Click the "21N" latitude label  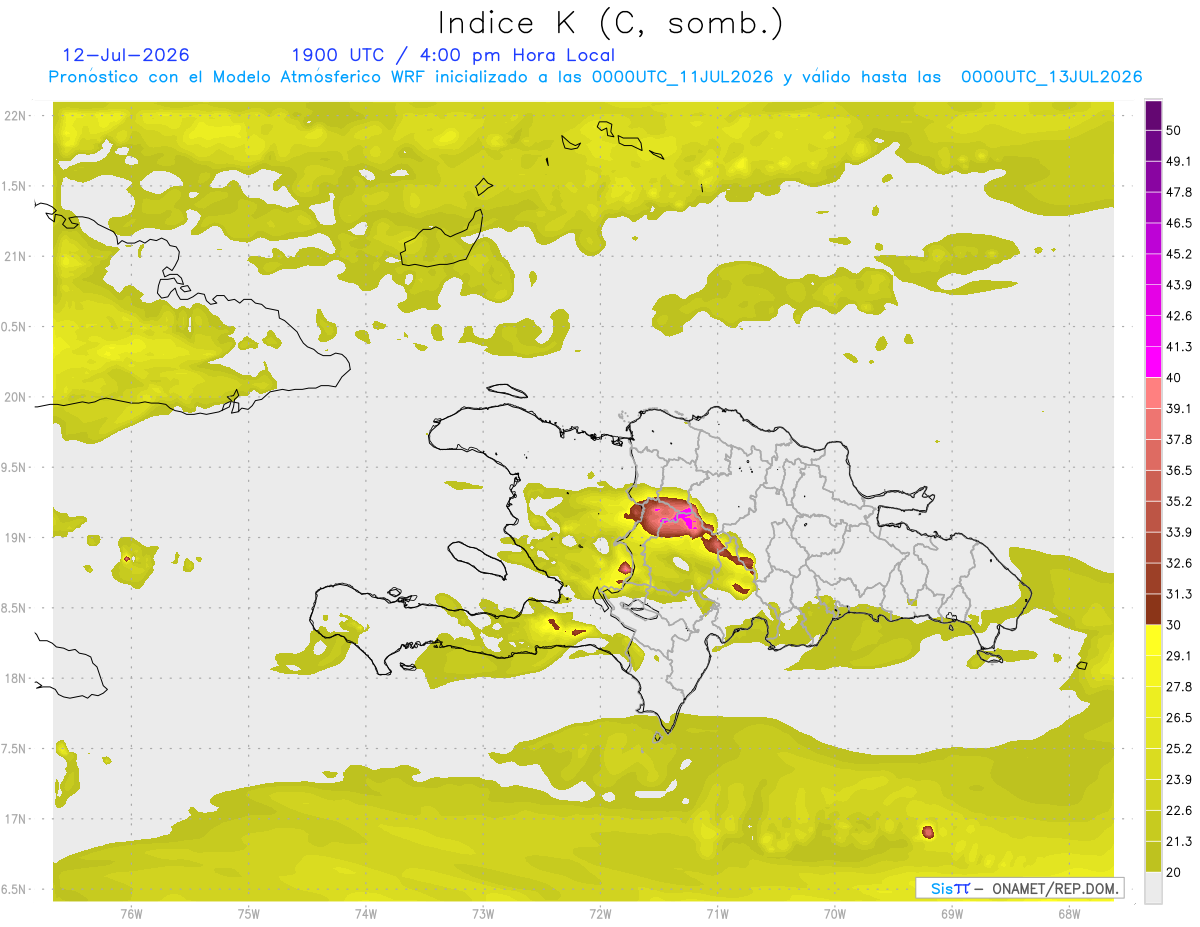pos(15,256)
